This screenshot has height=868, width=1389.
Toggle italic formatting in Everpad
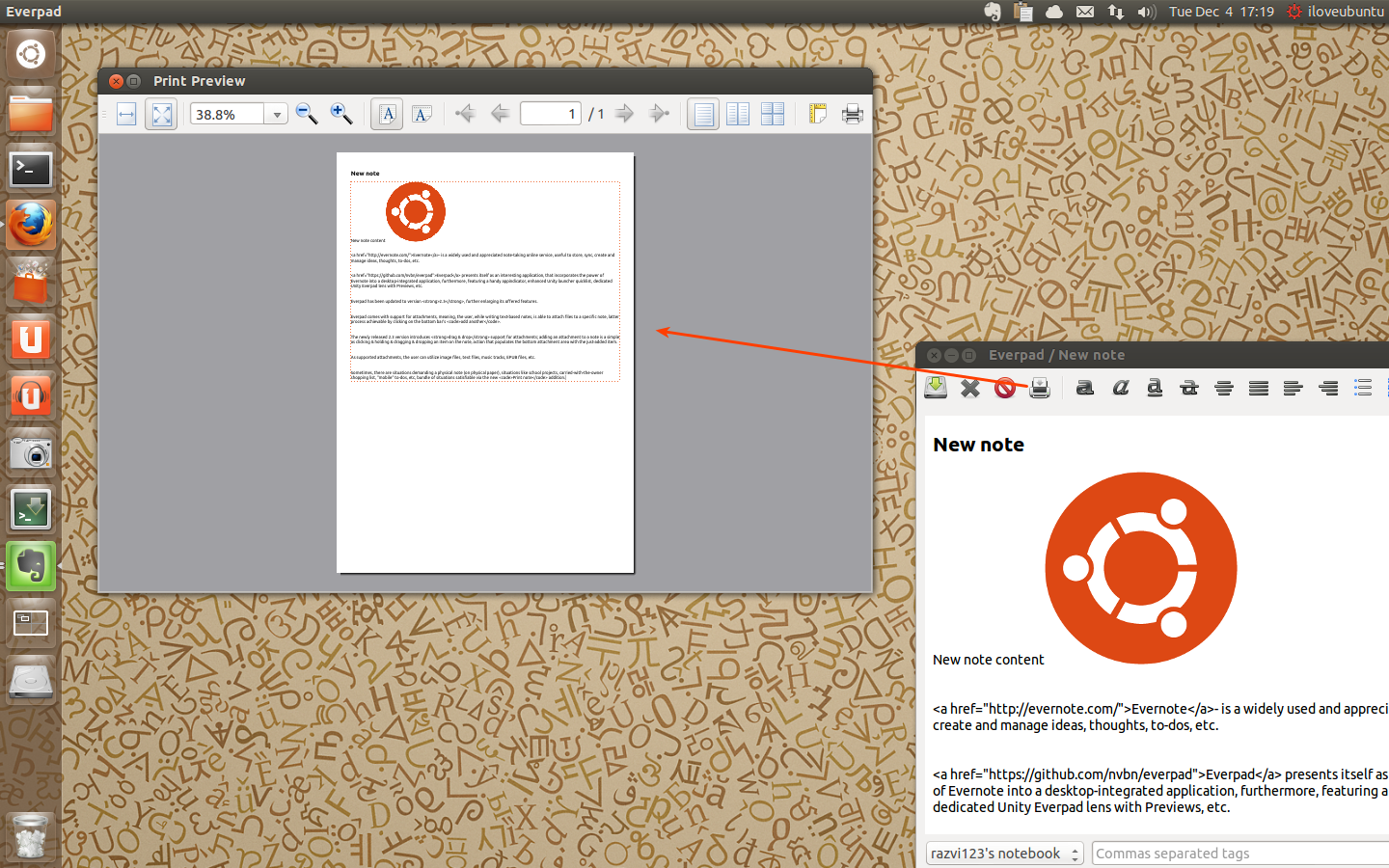tap(1120, 388)
